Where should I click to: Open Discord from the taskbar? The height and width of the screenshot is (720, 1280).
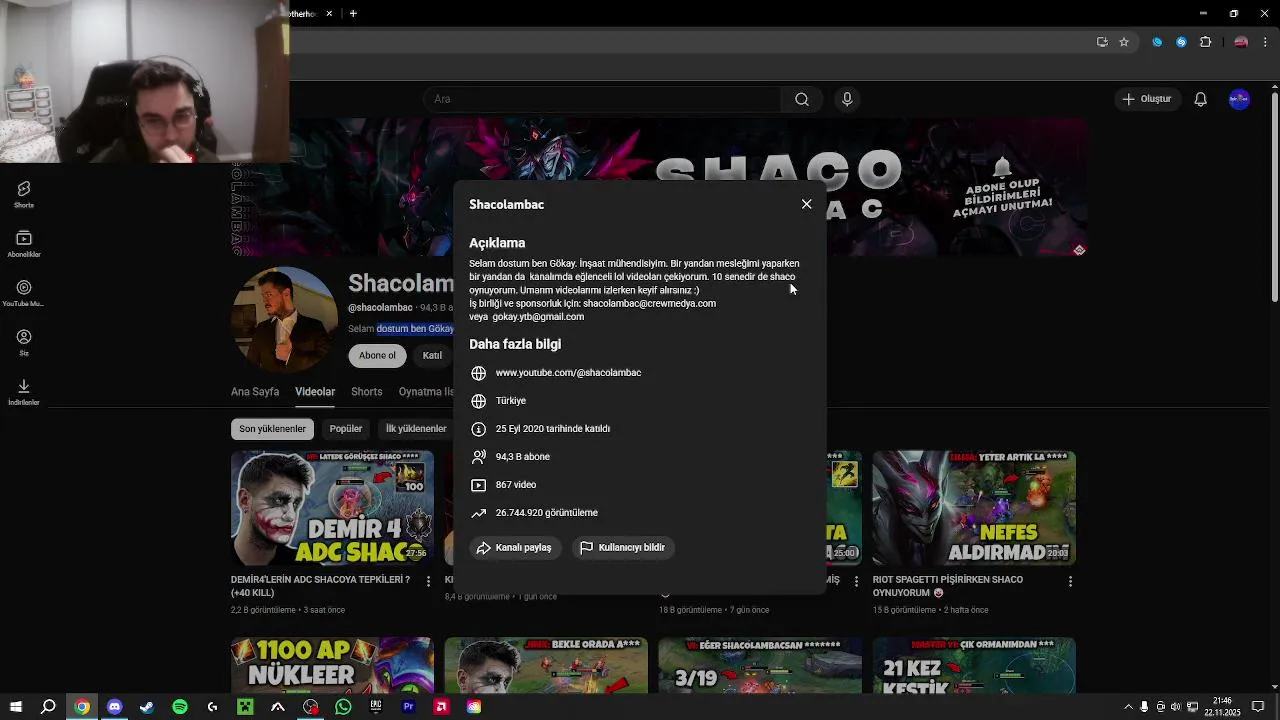tap(114, 707)
